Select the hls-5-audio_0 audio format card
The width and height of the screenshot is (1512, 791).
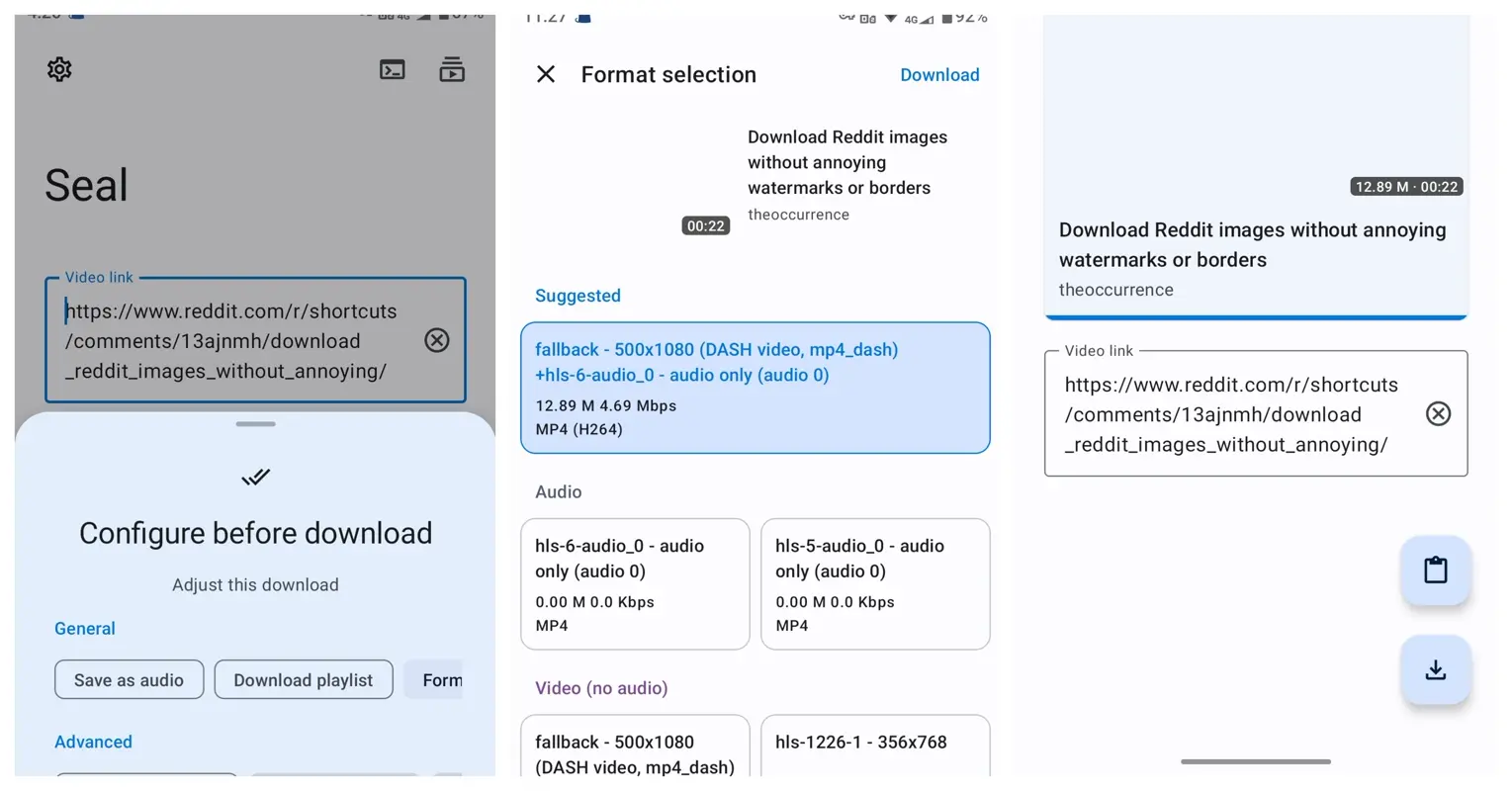(874, 583)
